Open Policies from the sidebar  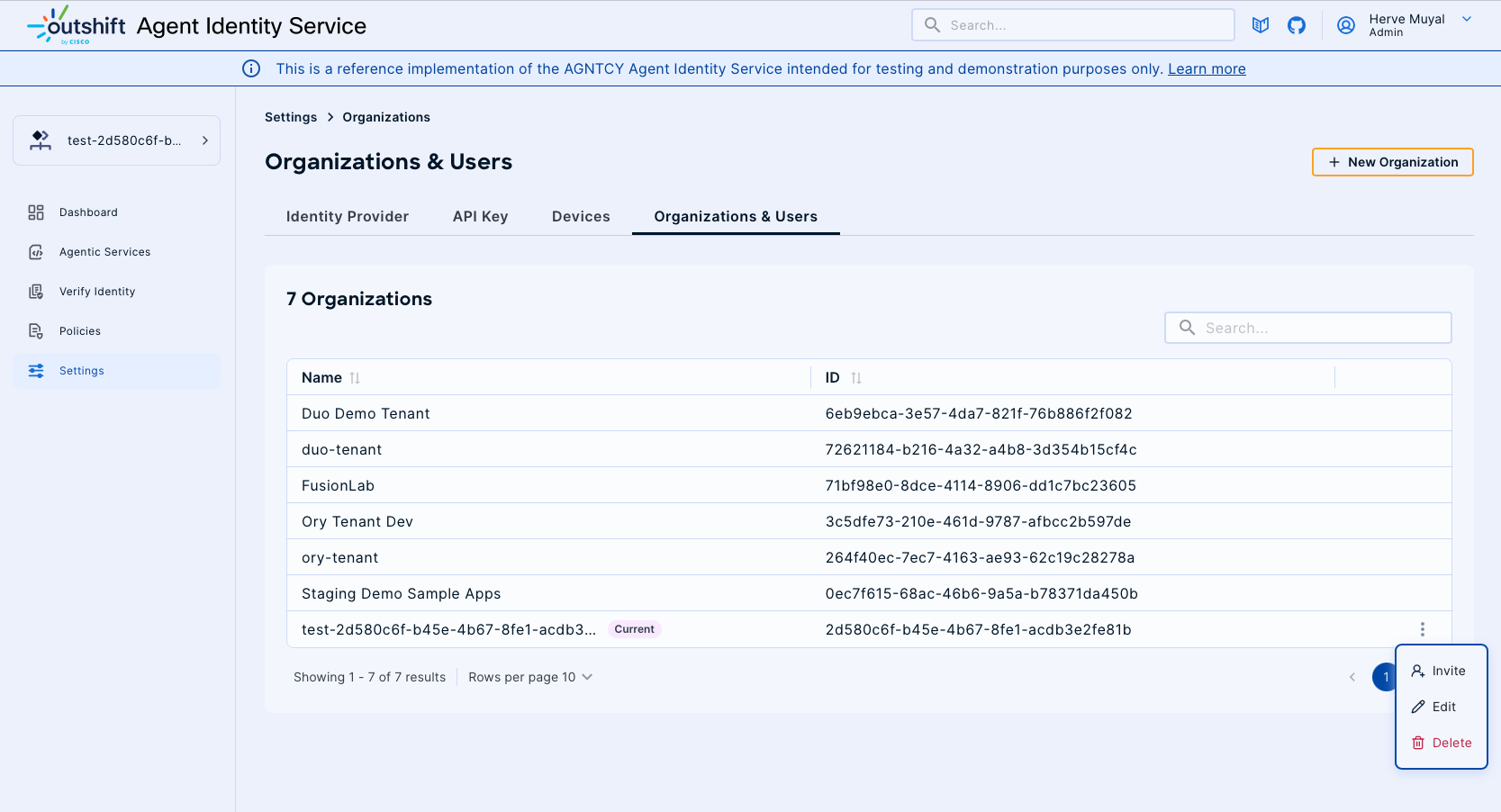click(x=79, y=331)
